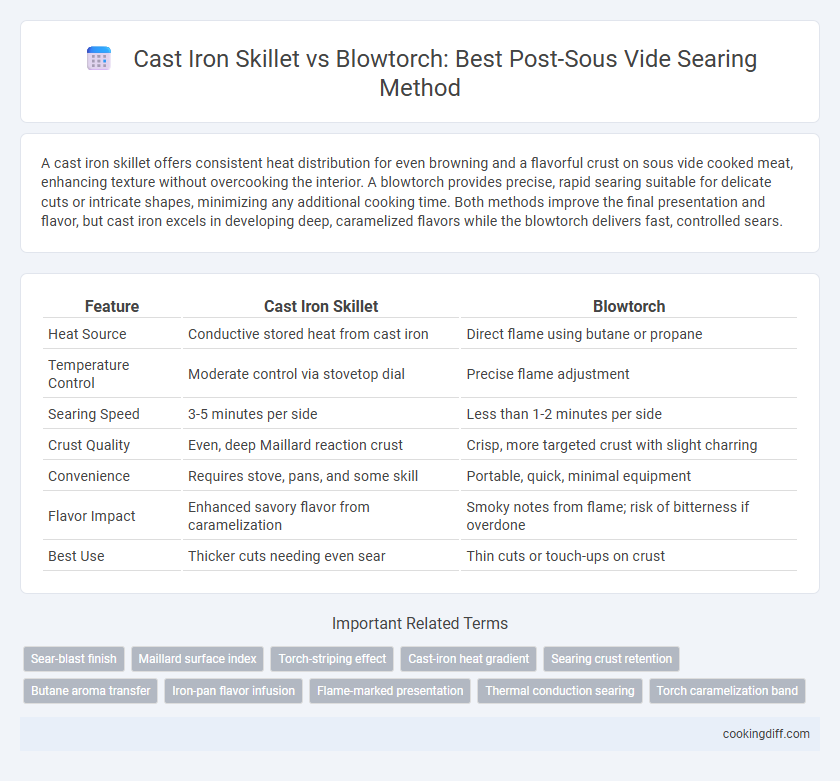Click the Crust Quality row label
Screen dimensions: 840x781
[89, 445]
